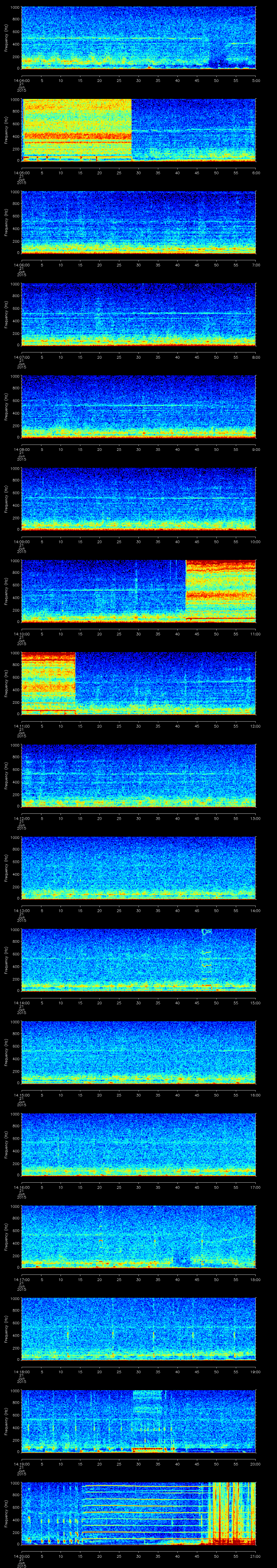277x1568 pixels.
Task: Select the "16:00" end time label
Action: pos(255,1095)
